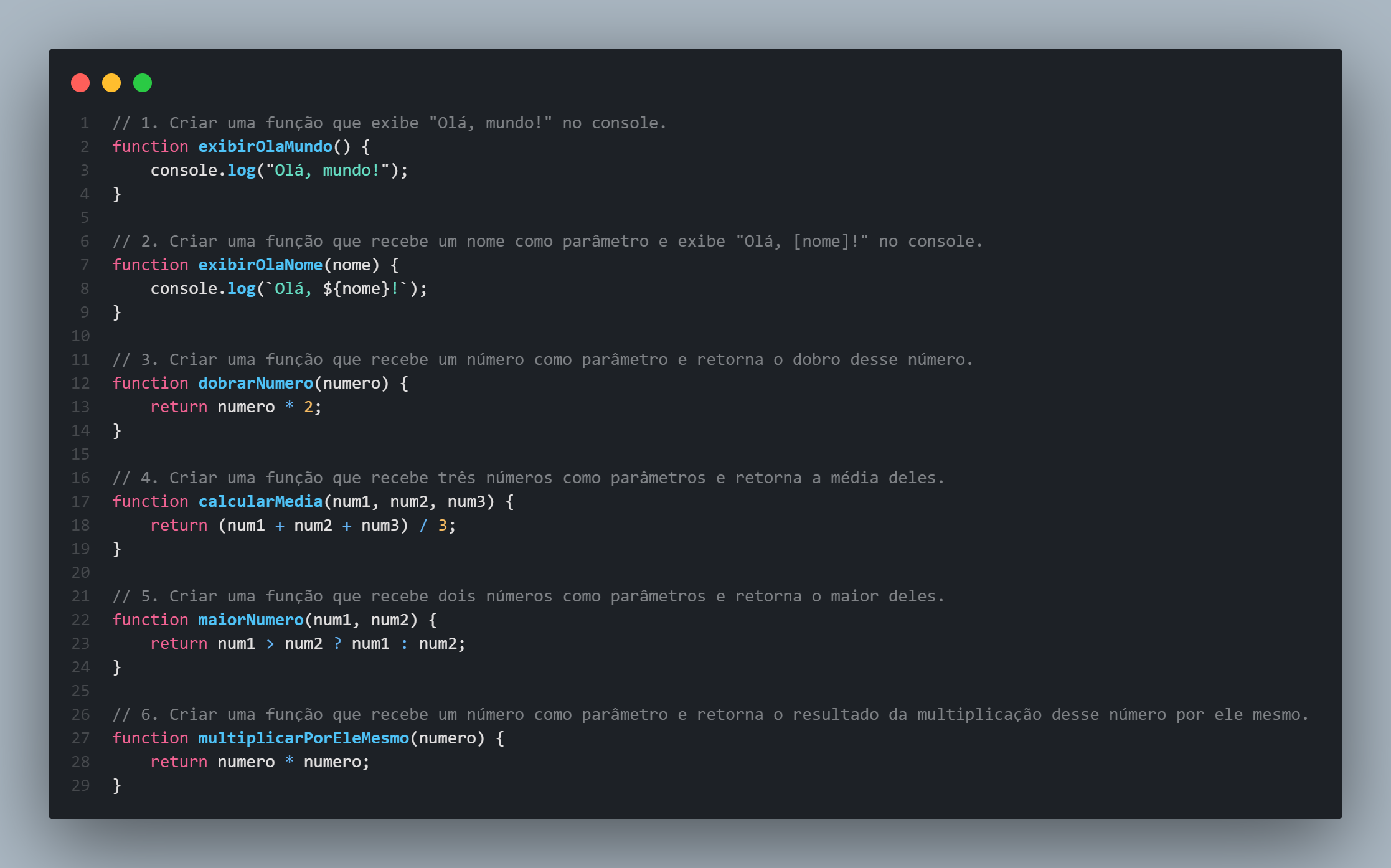Click the ternary question mark operator
The image size is (1391, 868).
click(337, 643)
